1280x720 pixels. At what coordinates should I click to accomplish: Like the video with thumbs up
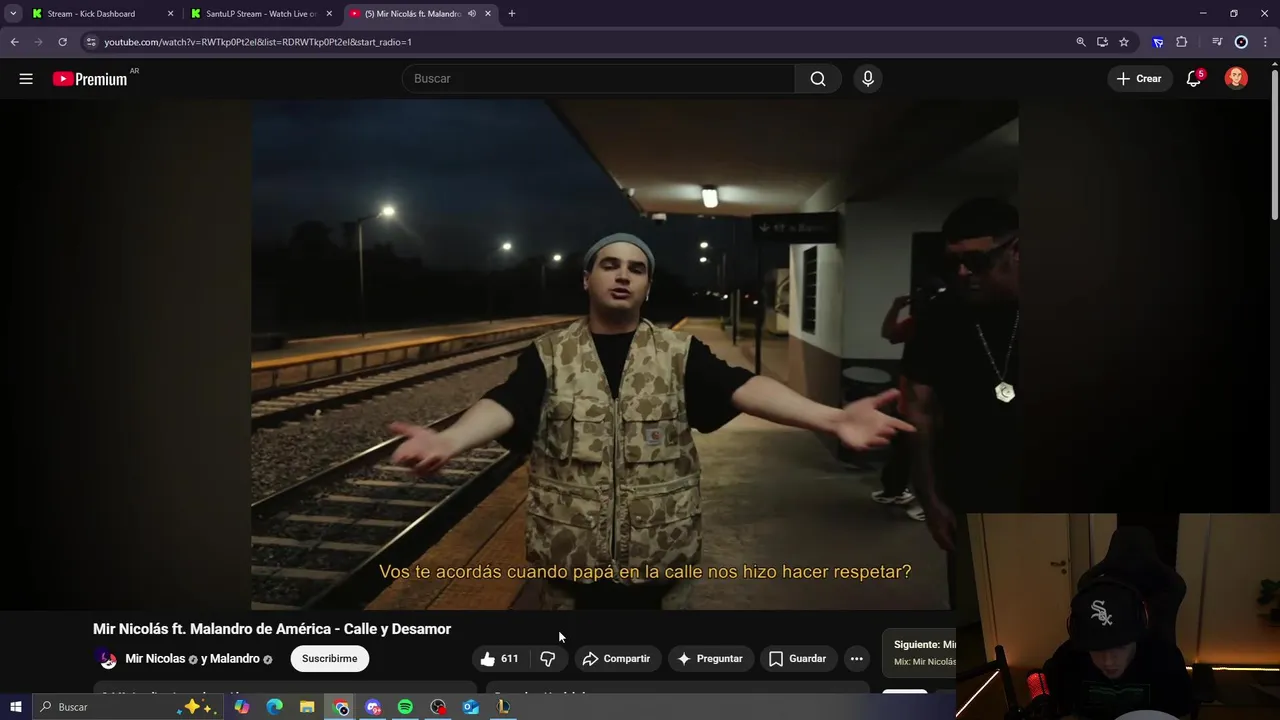498,659
